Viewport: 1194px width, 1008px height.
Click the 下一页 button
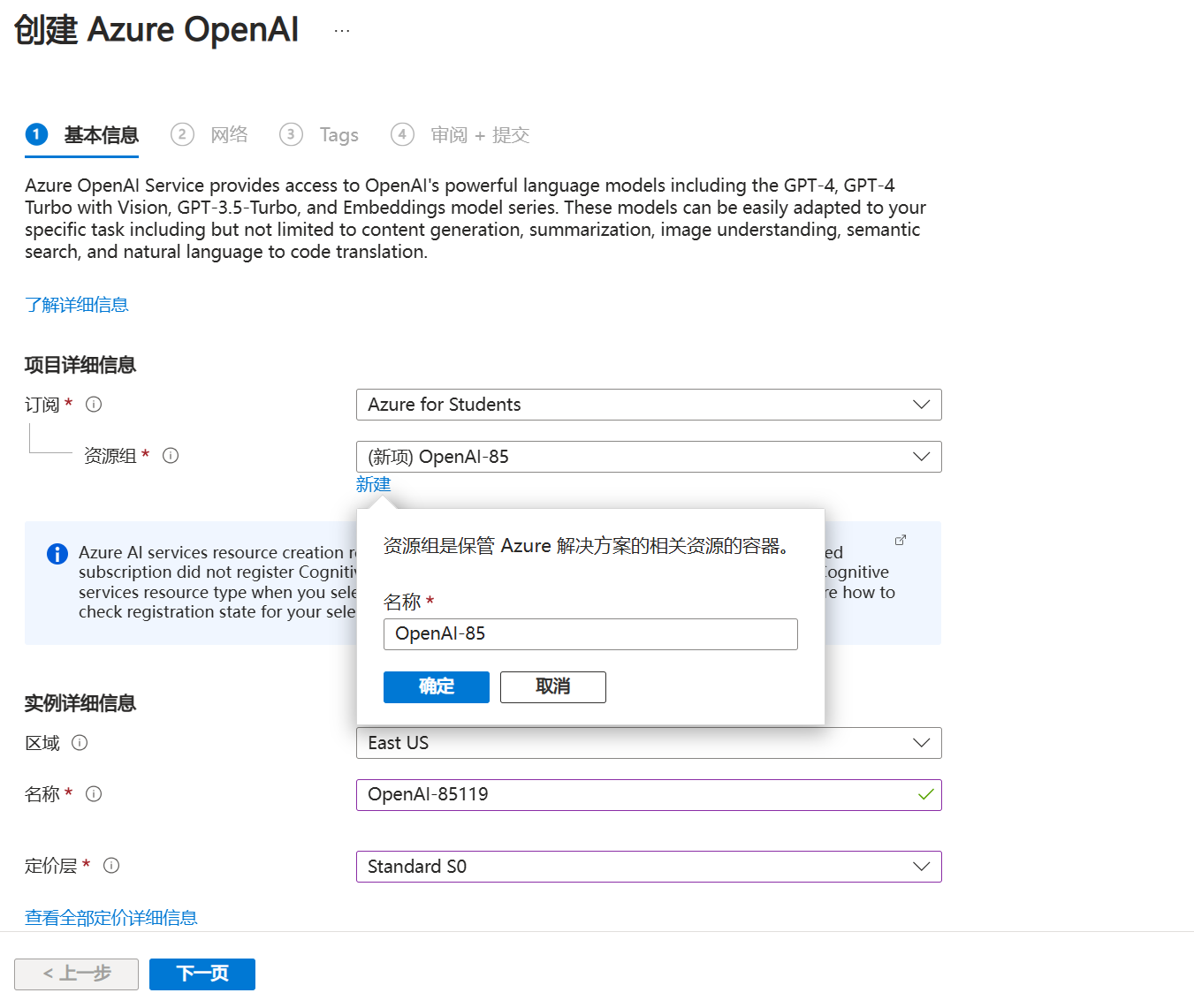pos(202,974)
